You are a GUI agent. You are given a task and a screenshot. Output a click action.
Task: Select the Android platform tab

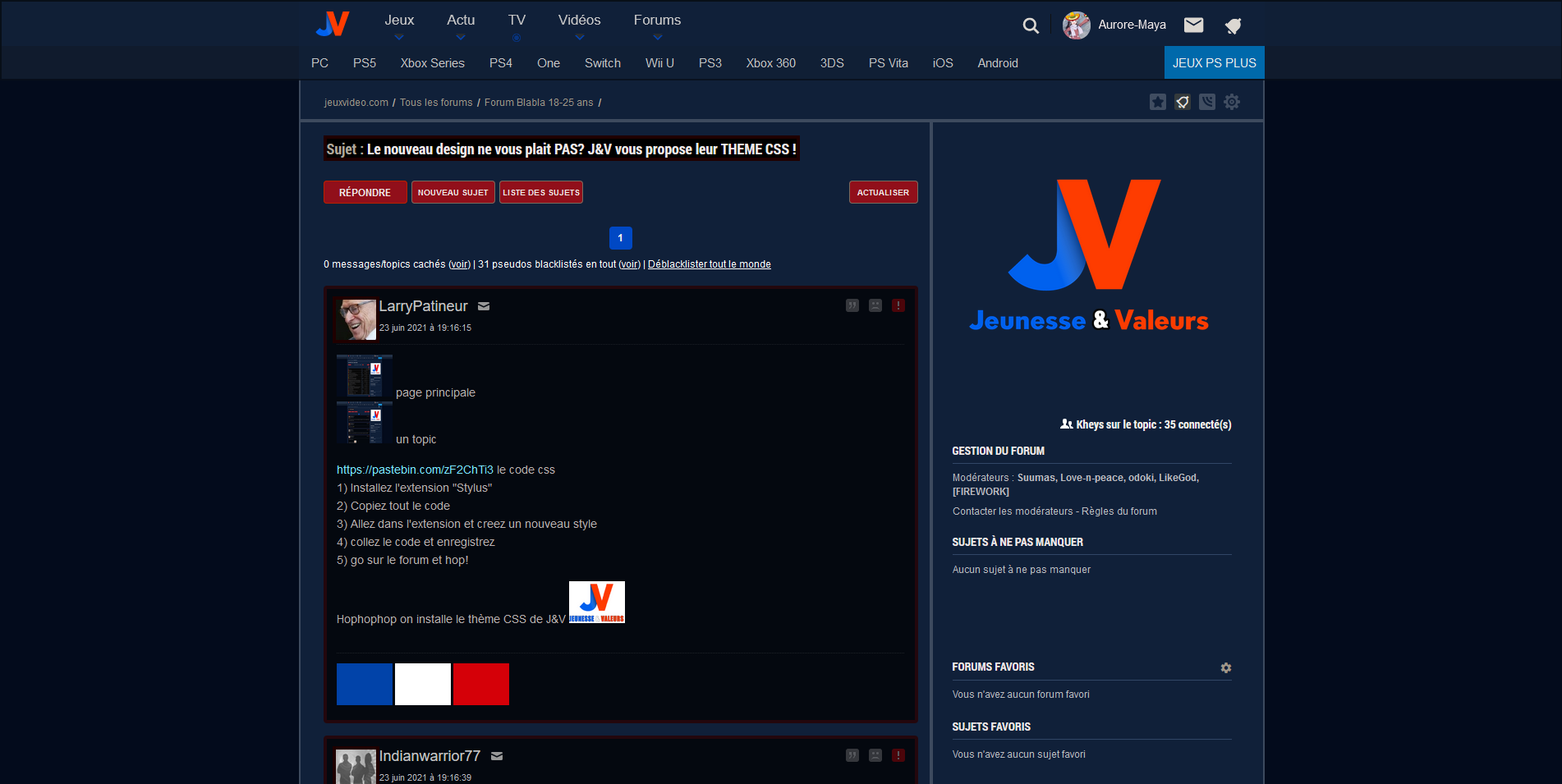point(998,63)
